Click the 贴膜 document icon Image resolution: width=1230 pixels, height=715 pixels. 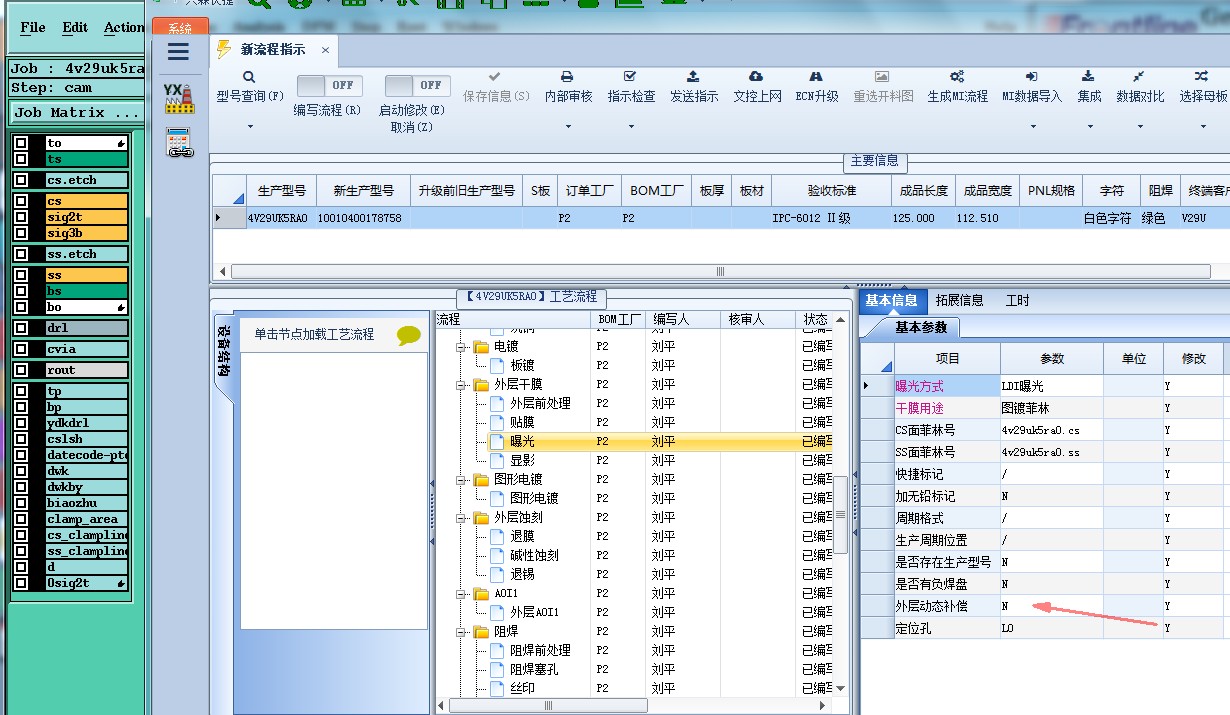coord(498,422)
